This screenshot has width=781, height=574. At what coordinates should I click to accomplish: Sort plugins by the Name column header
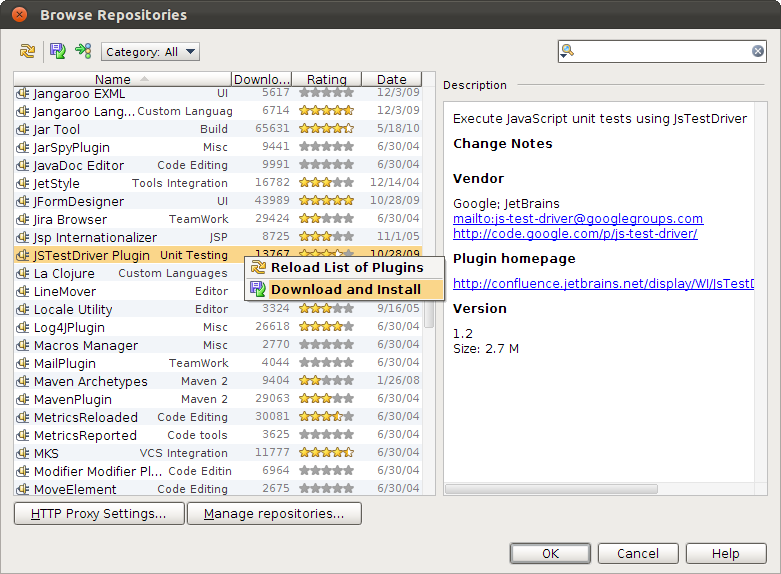[x=122, y=79]
